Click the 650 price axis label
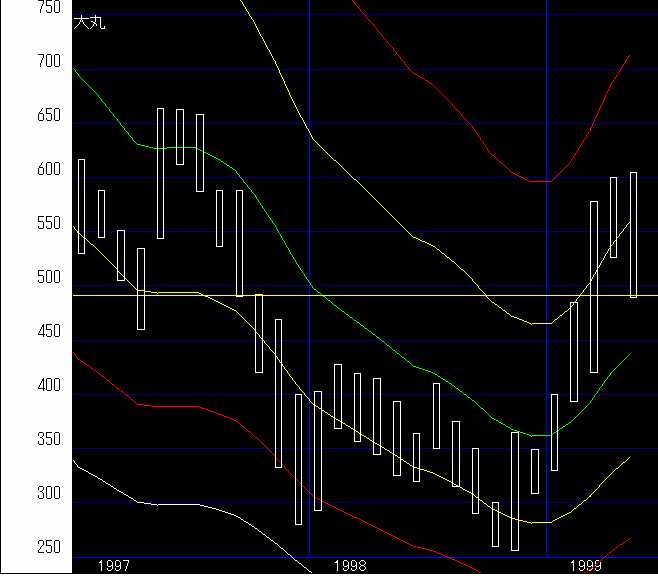 coord(48,116)
